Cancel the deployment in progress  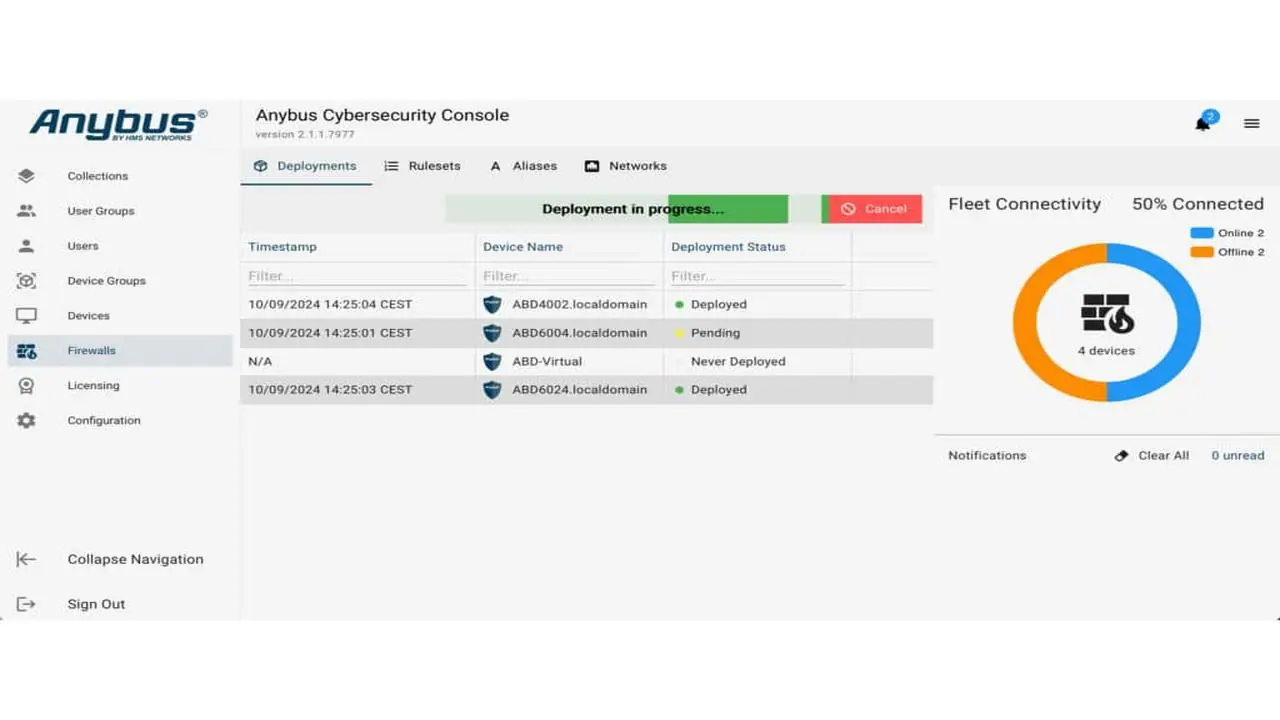coord(875,209)
